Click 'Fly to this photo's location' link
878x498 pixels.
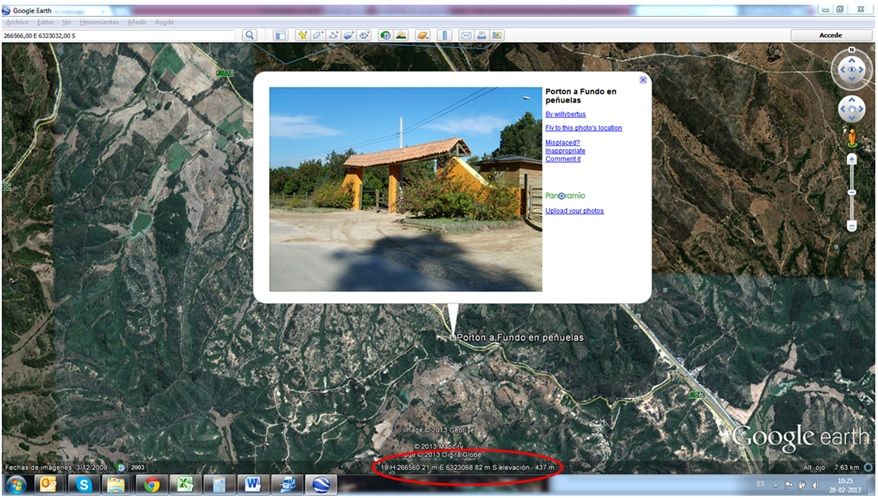pos(583,128)
